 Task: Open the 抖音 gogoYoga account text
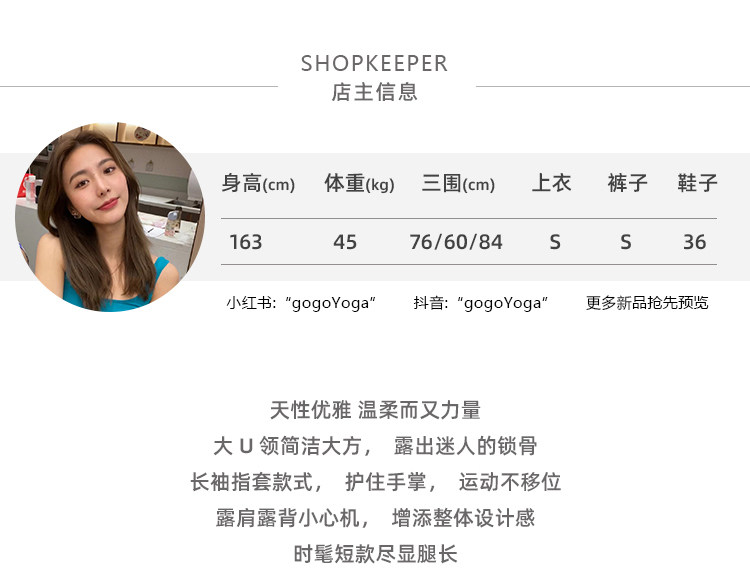[481, 303]
